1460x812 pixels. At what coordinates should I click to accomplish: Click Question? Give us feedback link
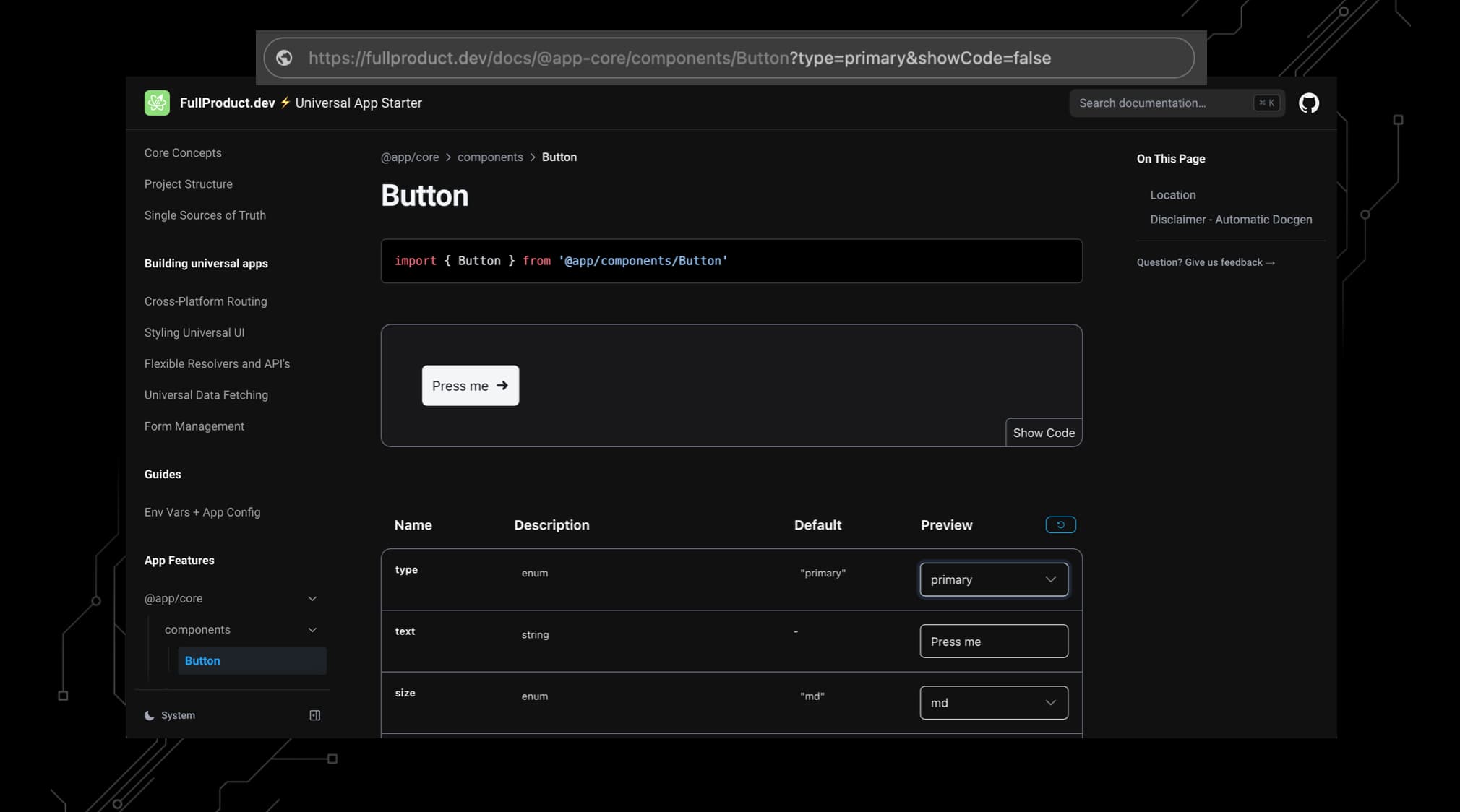coord(1206,262)
